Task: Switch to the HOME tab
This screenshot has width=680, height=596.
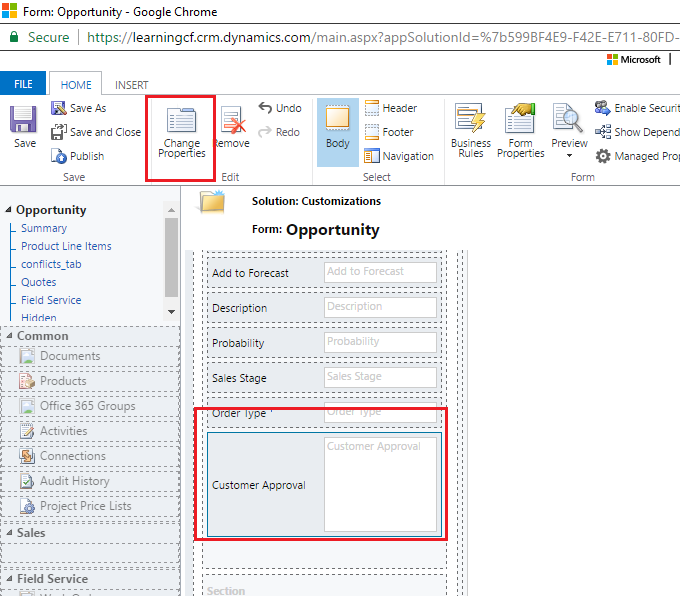Action: point(76,85)
